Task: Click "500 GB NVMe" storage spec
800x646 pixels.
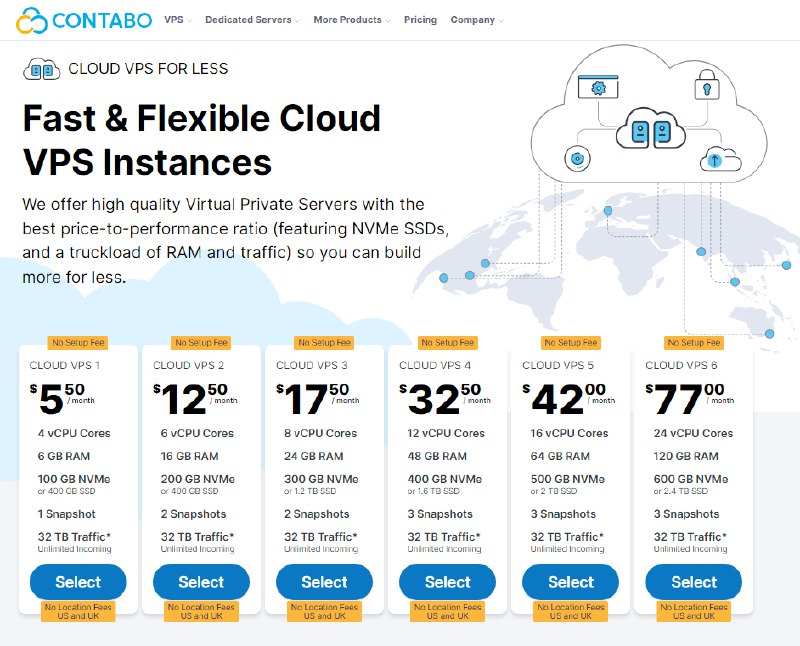Action: click(x=567, y=479)
